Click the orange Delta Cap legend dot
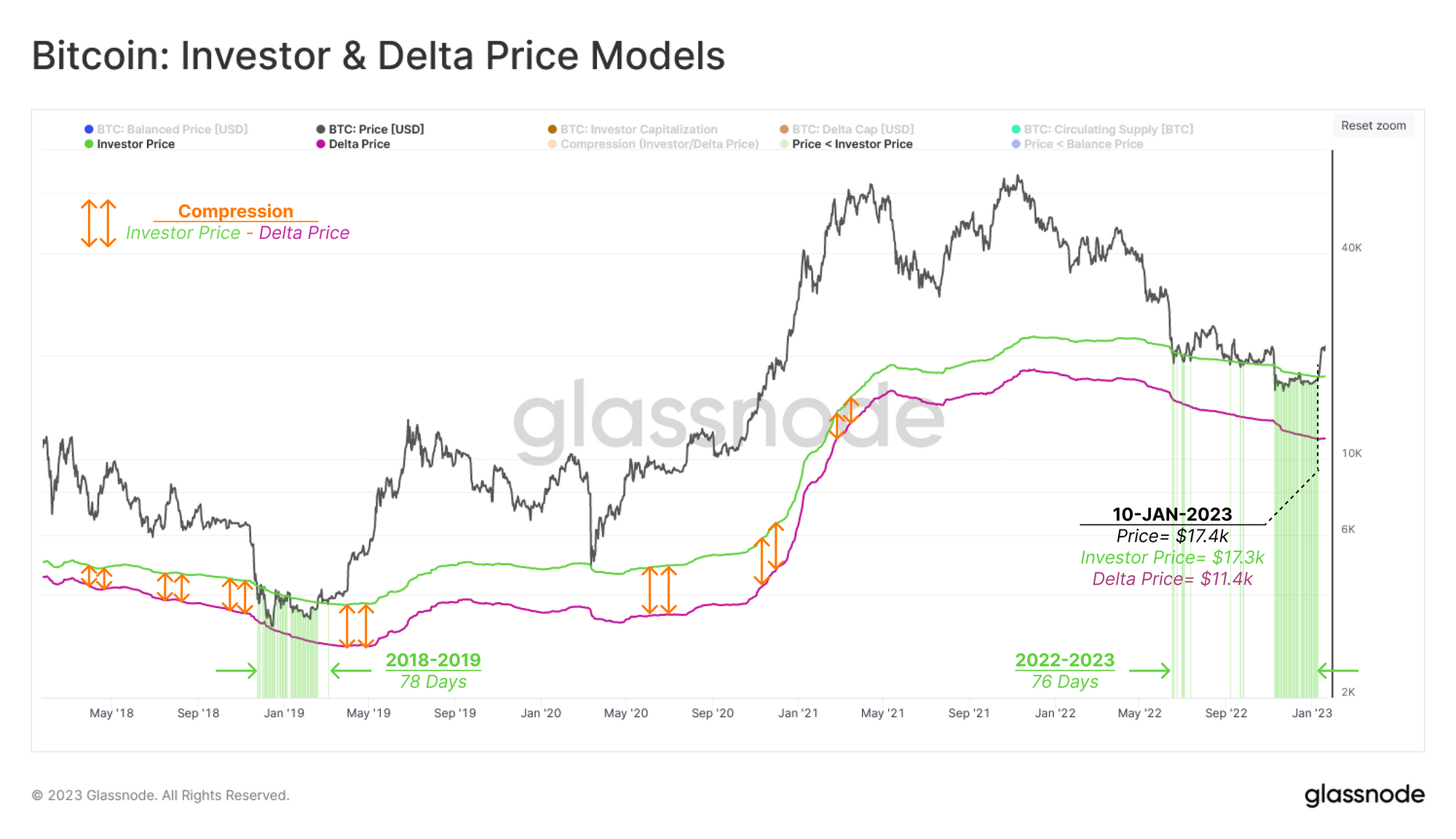1456x839 pixels. (x=784, y=129)
